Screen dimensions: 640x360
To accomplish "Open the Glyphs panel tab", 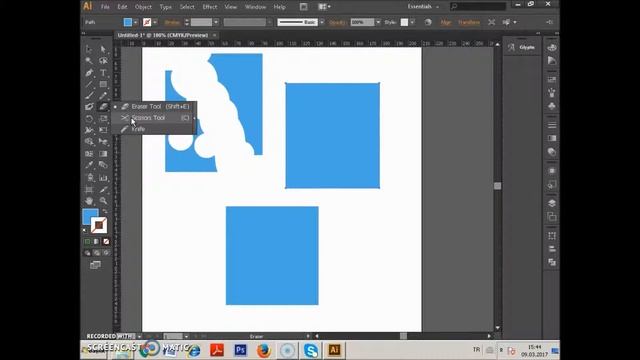I will (523, 48).
